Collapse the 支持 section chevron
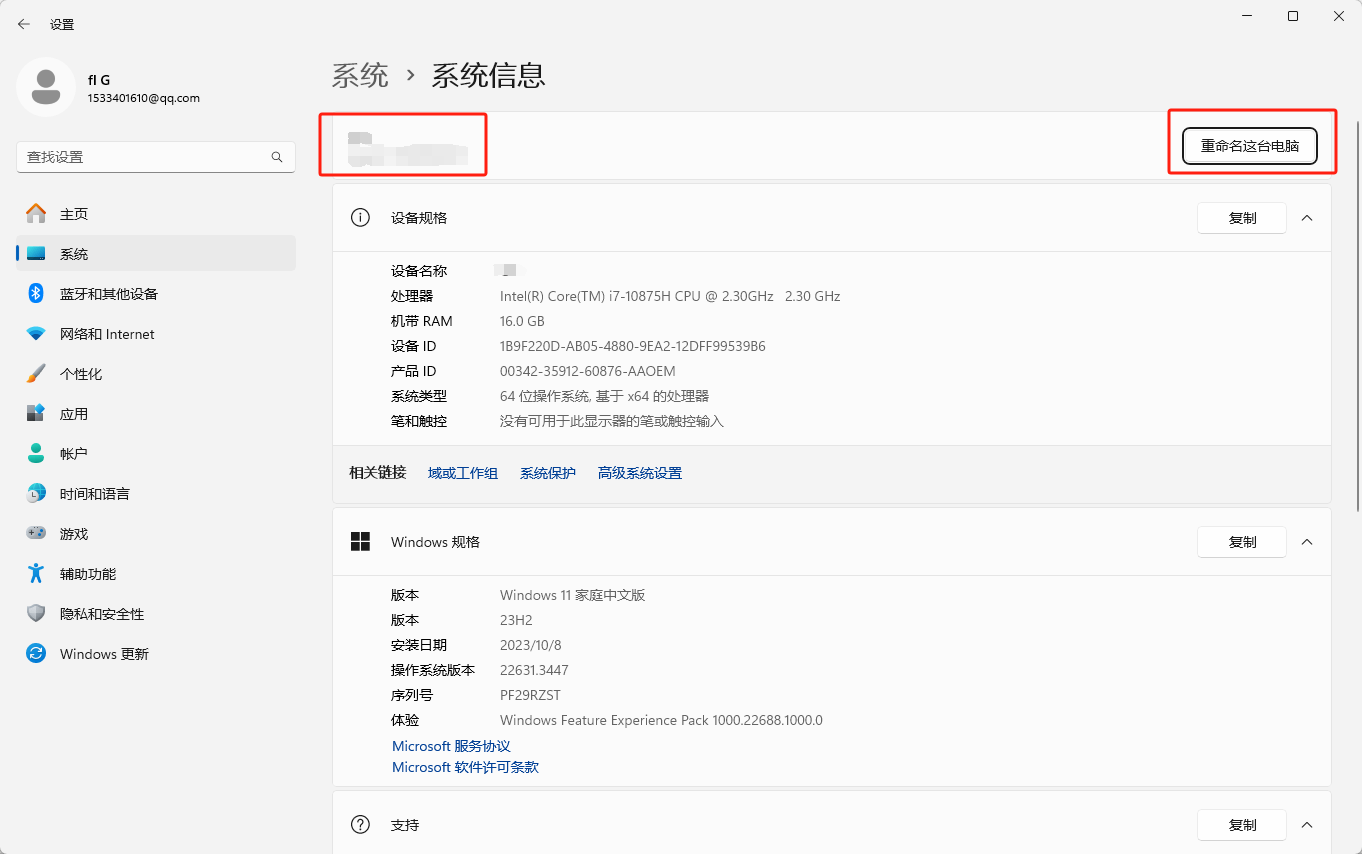1362x854 pixels. [x=1306, y=825]
